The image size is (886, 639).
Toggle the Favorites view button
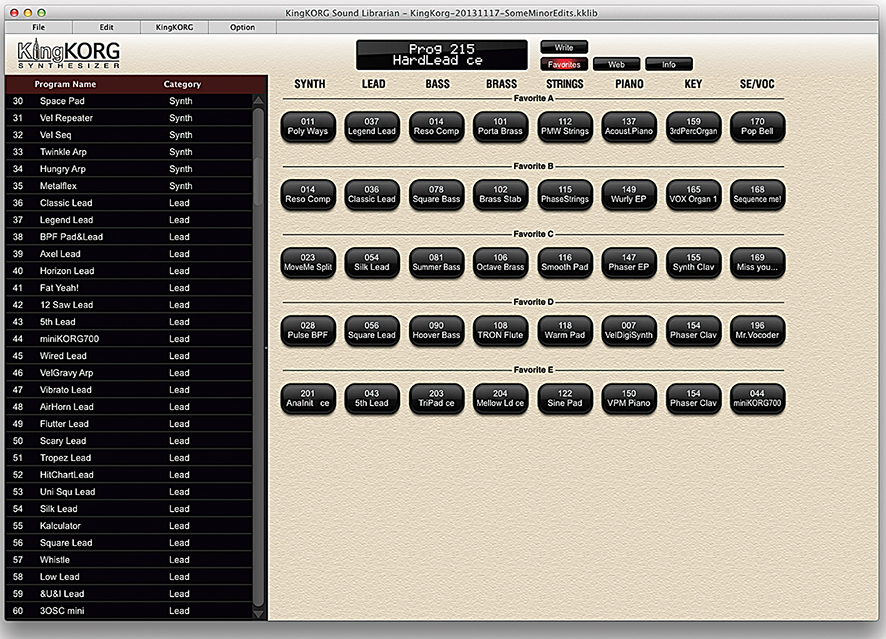[x=564, y=64]
